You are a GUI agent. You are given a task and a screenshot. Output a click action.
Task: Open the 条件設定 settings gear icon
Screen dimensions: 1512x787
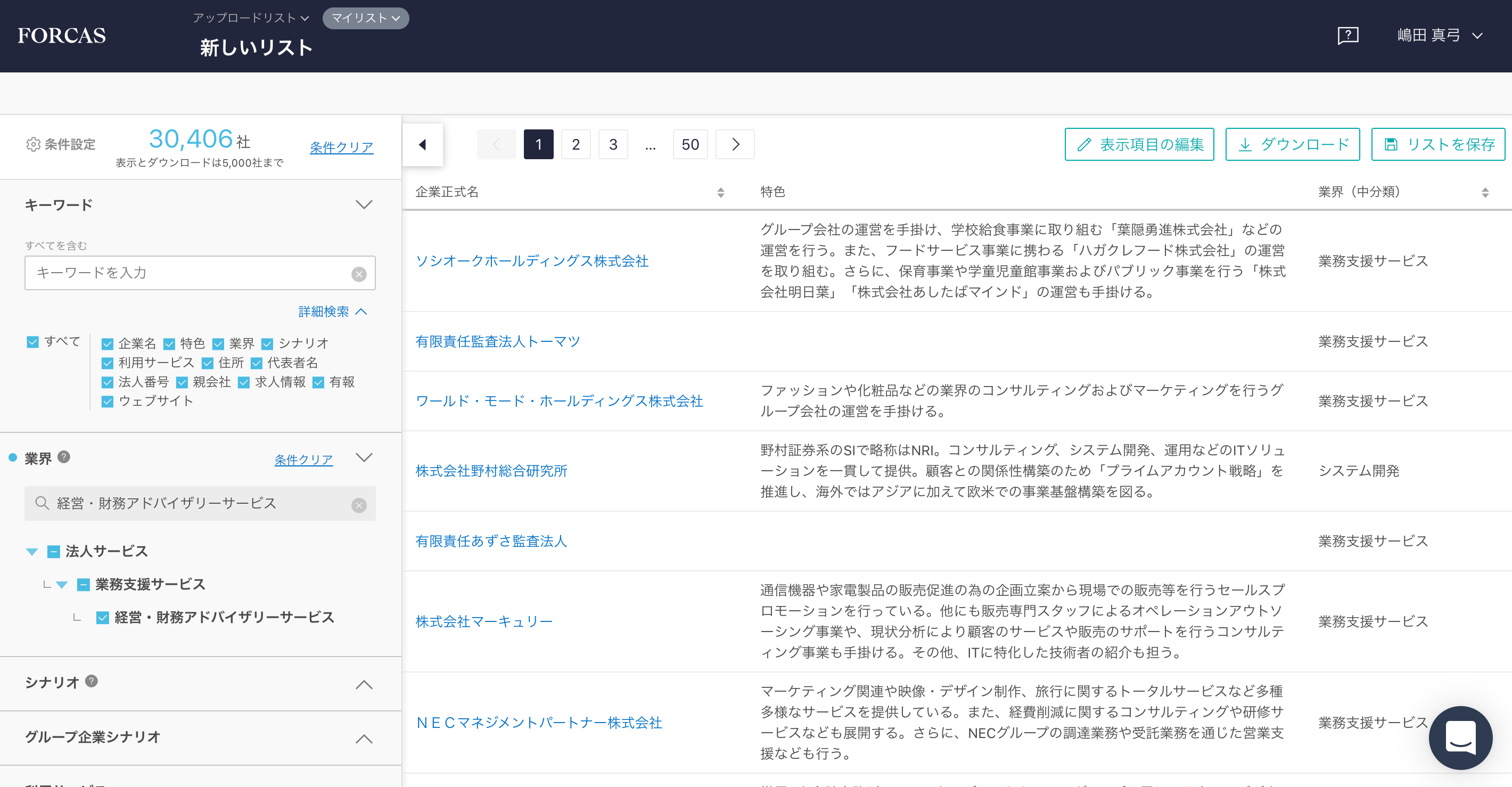point(32,143)
